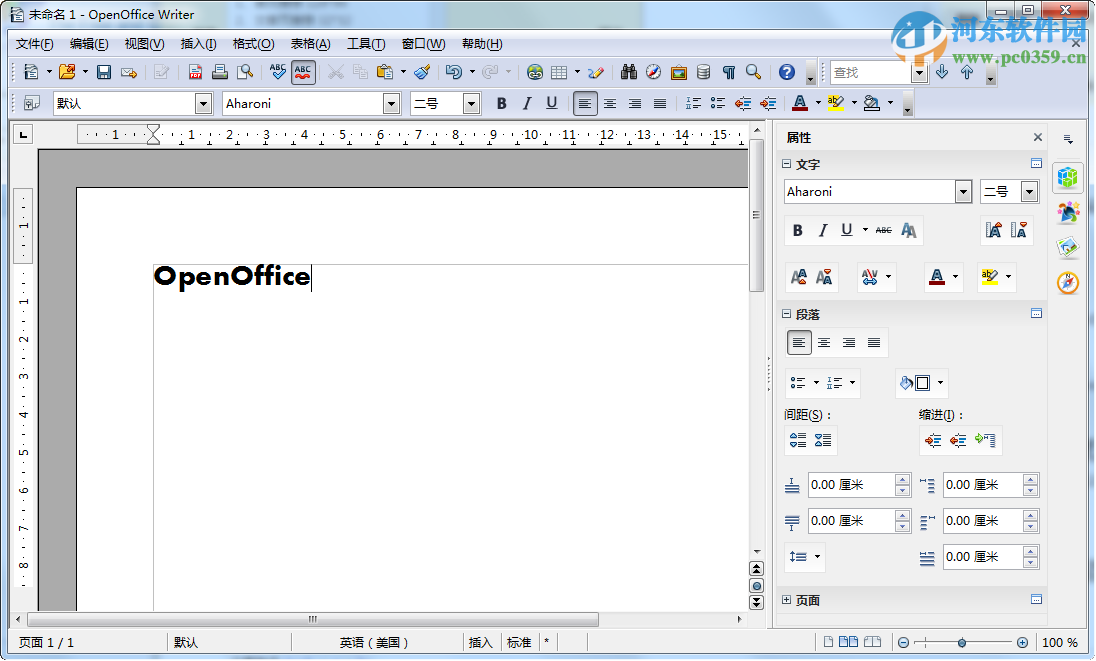Open the Print File Directly icon

[x=219, y=72]
